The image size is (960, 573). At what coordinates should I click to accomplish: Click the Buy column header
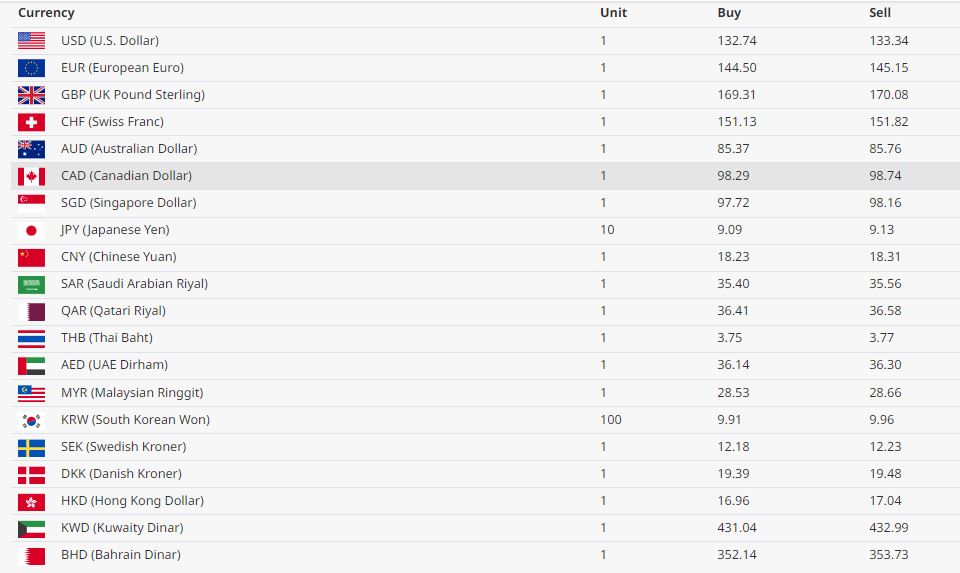(729, 13)
